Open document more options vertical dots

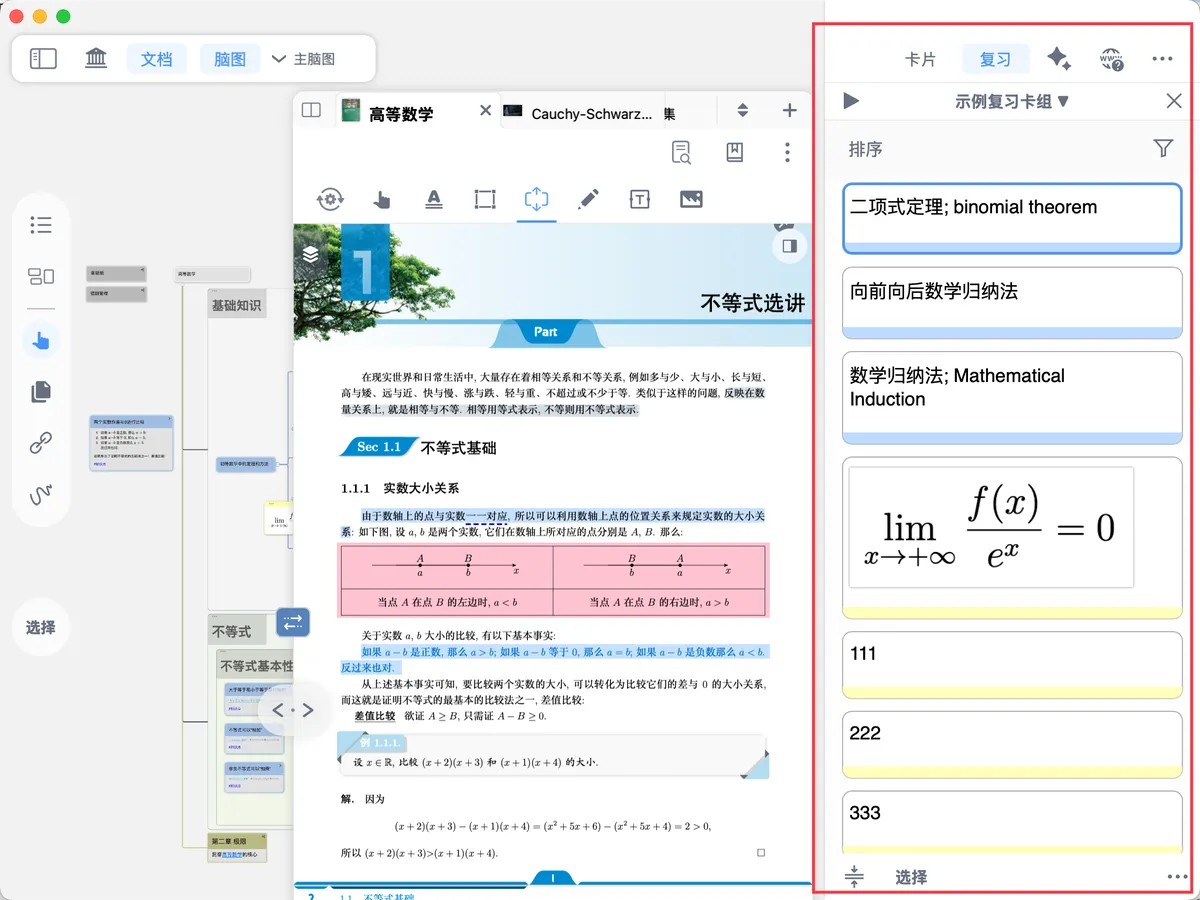click(788, 152)
